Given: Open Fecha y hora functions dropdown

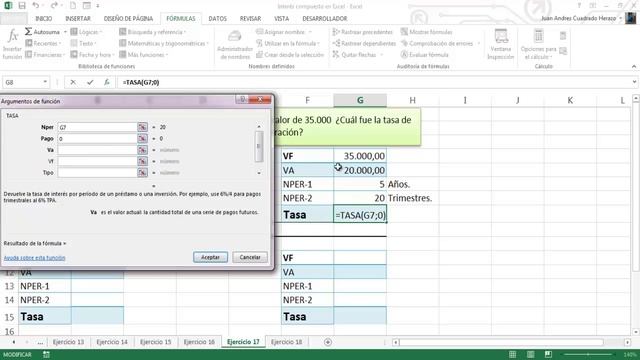Looking at the screenshot, I should pos(92,55).
